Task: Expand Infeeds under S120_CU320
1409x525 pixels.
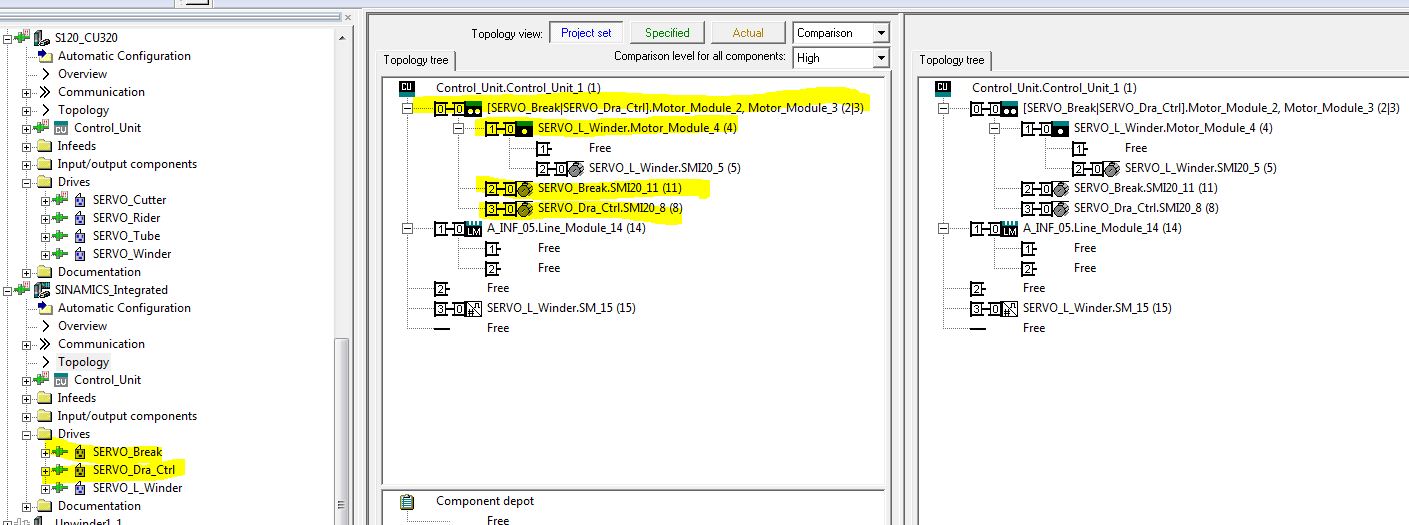Action: pyautogui.click(x=27, y=146)
